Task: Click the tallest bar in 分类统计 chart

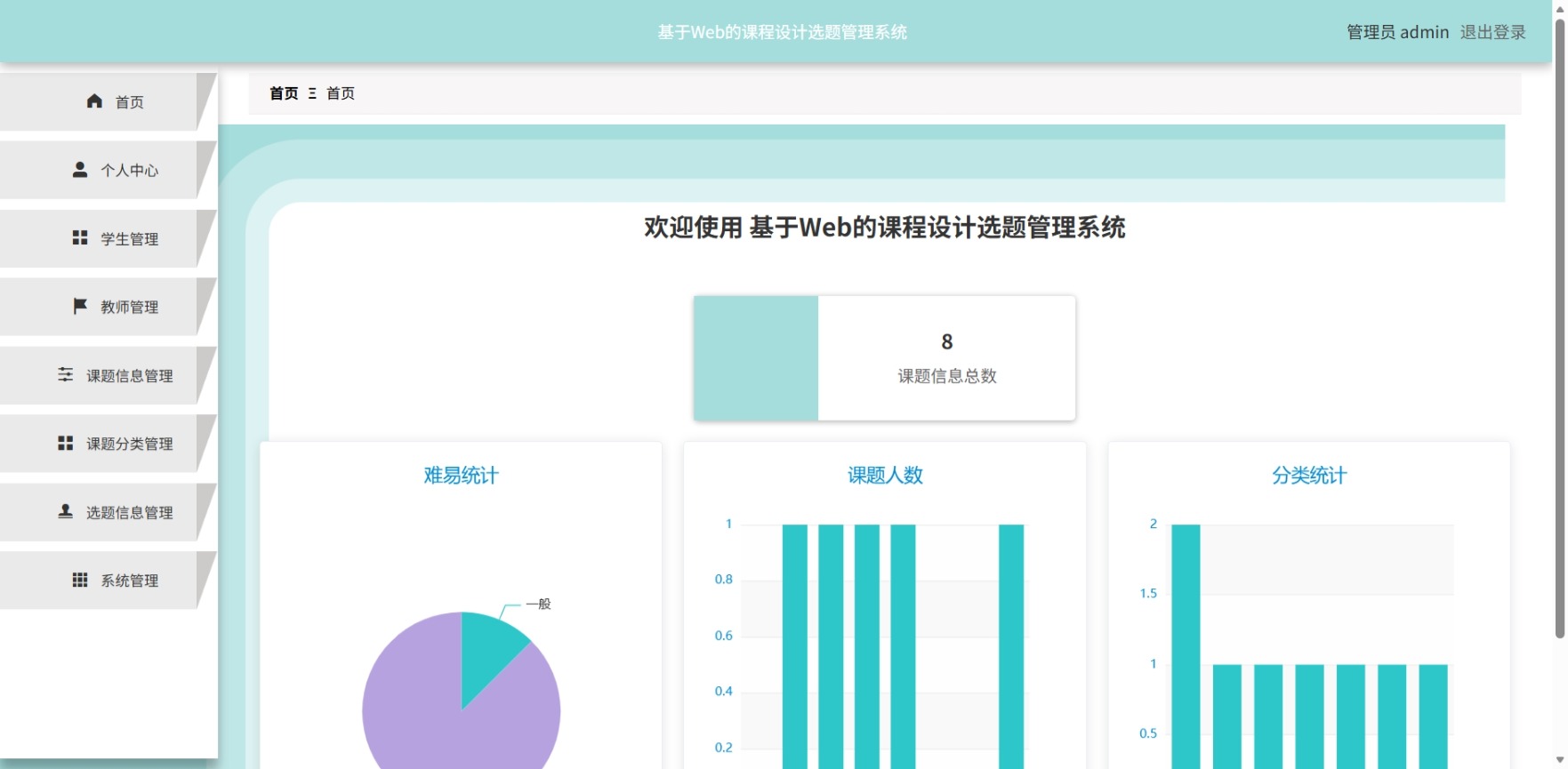Action: coord(1186,646)
